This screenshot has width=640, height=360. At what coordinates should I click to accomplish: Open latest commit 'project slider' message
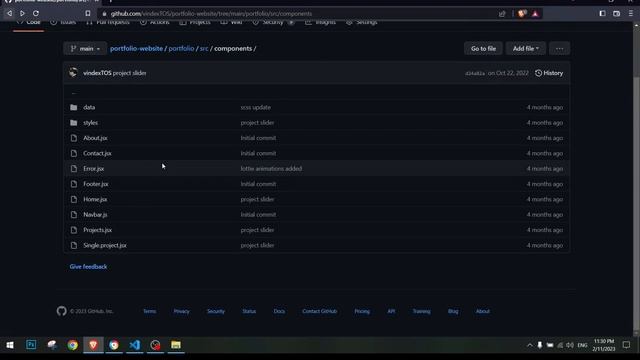(x=129, y=73)
